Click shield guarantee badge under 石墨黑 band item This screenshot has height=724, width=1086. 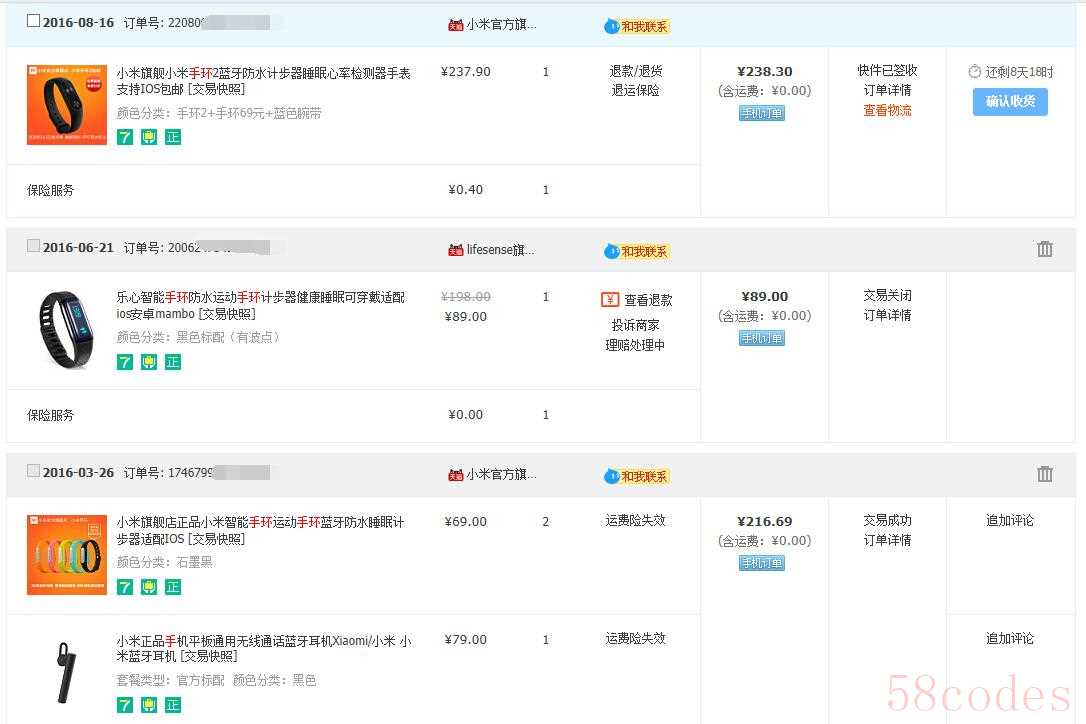149,588
